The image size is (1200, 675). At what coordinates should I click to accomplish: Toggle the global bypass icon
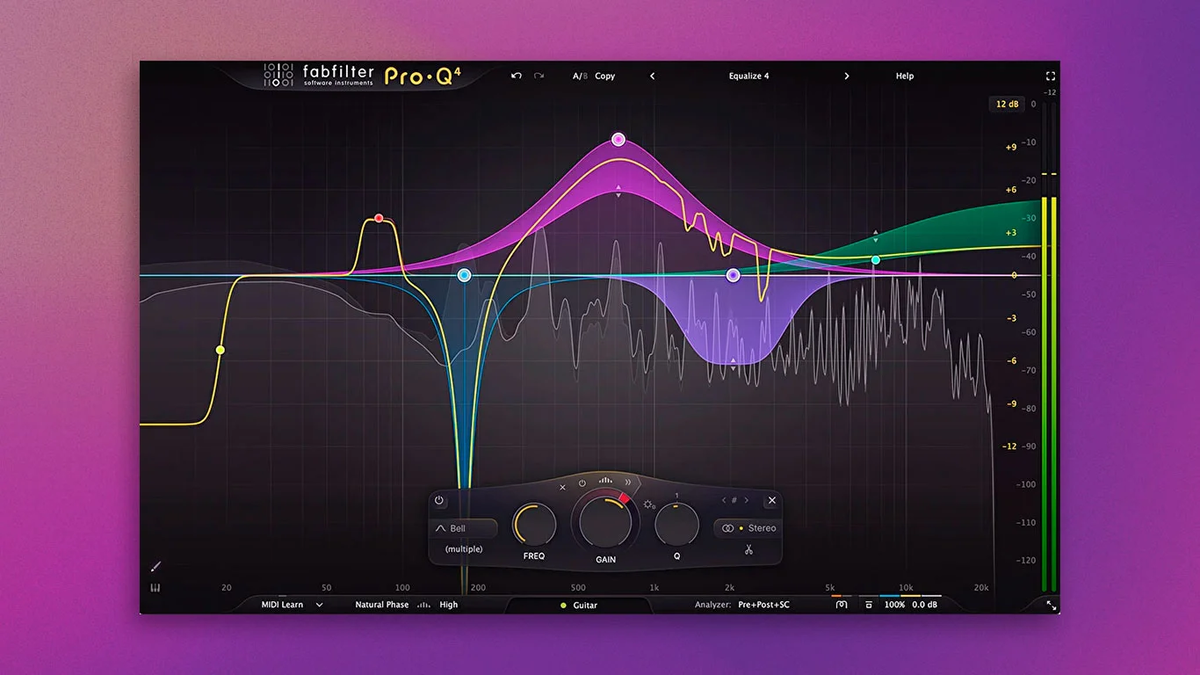coord(868,605)
